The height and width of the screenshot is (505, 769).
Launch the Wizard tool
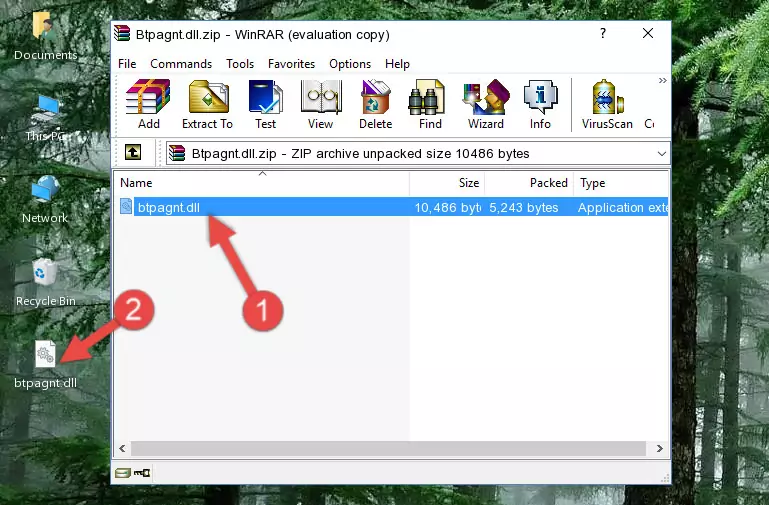click(x=486, y=104)
